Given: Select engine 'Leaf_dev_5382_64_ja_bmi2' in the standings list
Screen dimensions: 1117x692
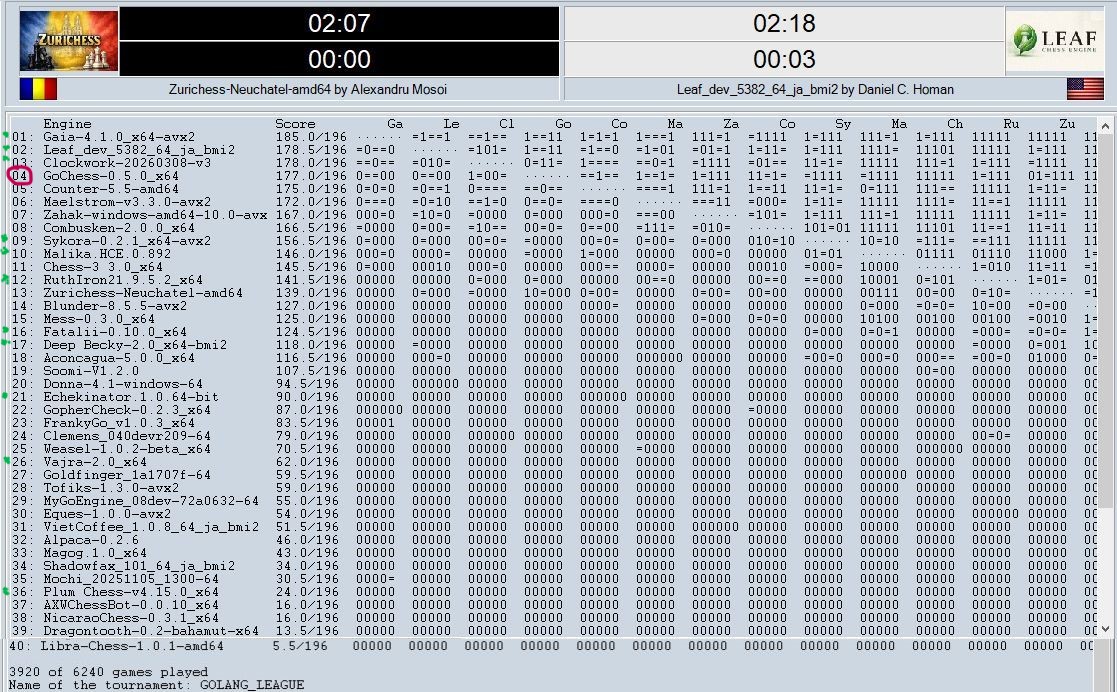Looking at the screenshot, I should point(139,150).
